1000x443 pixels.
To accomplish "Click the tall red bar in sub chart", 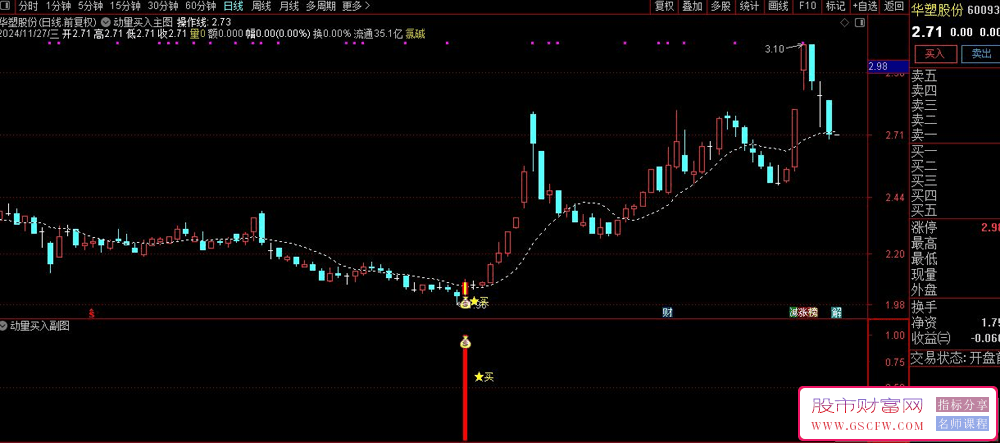I will click(465, 394).
